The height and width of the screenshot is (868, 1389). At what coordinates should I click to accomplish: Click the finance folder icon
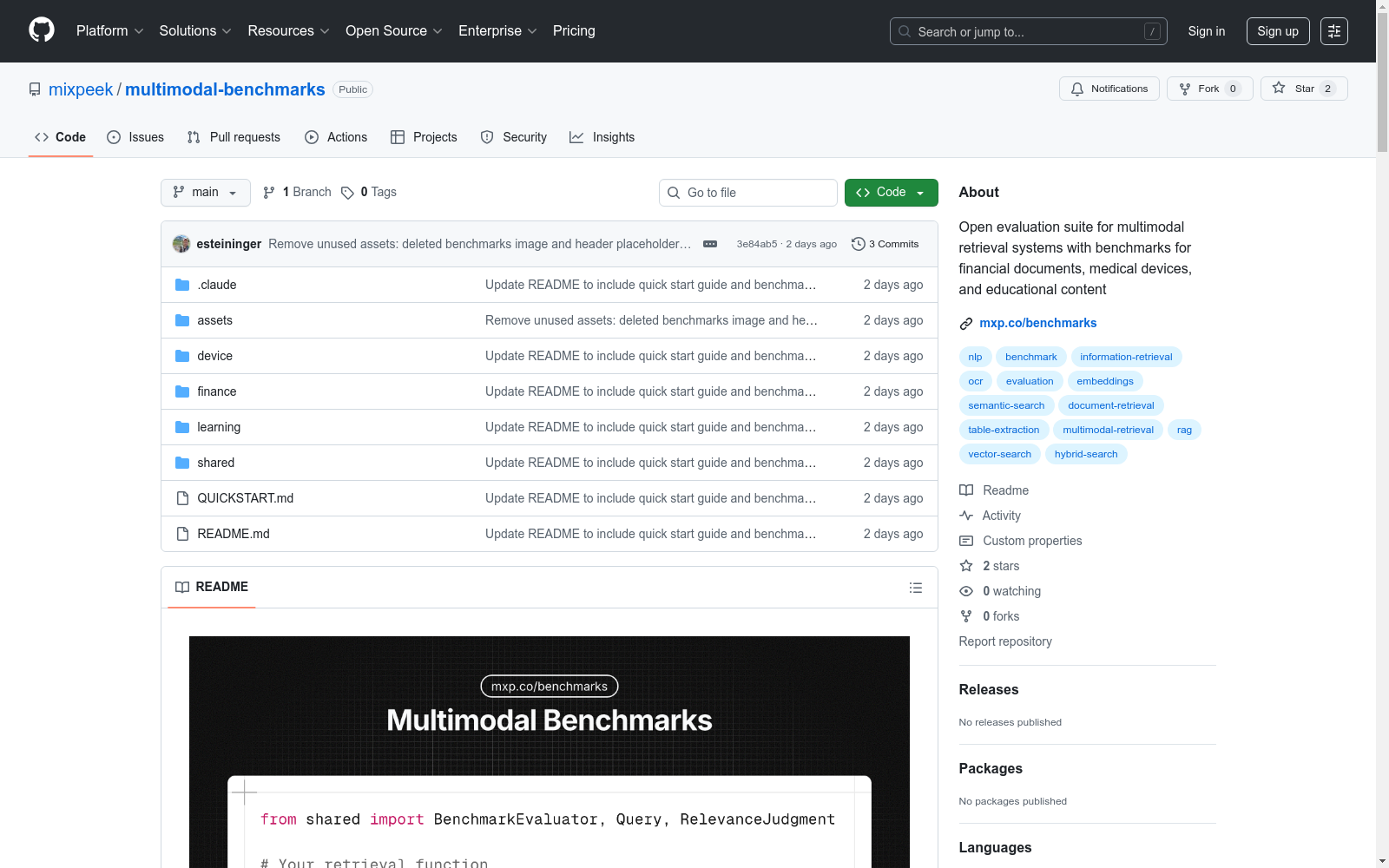tap(182, 391)
